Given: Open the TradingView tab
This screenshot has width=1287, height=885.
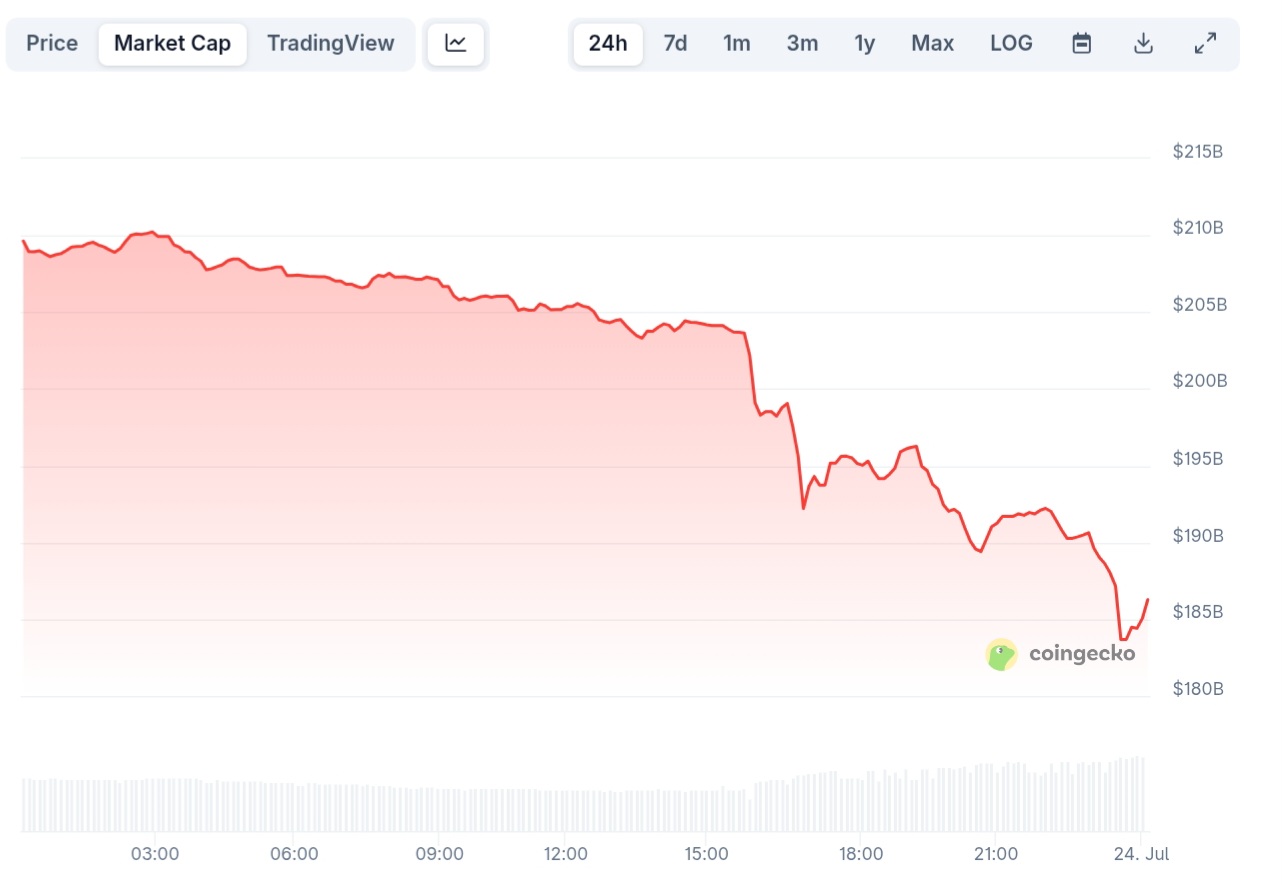Looking at the screenshot, I should point(331,44).
